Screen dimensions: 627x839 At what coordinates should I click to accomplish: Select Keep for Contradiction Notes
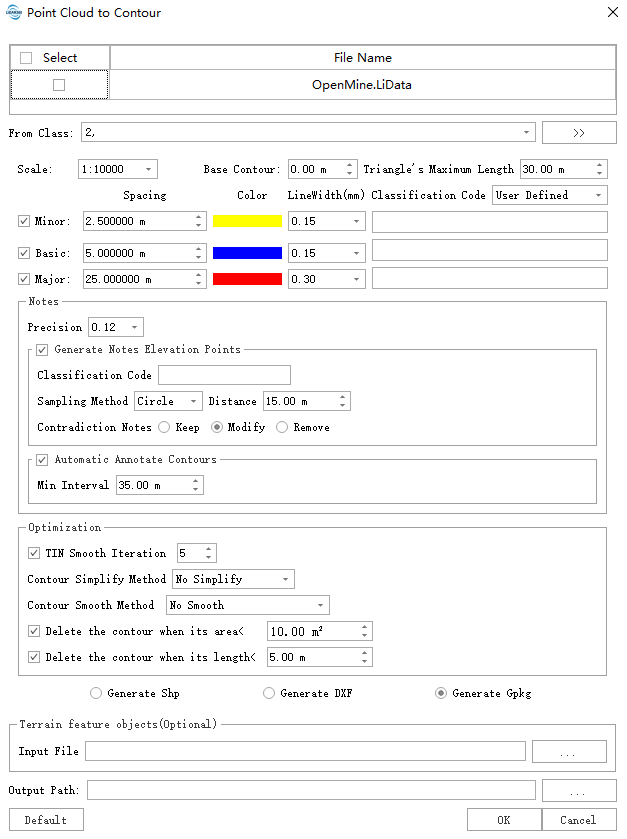tap(164, 427)
